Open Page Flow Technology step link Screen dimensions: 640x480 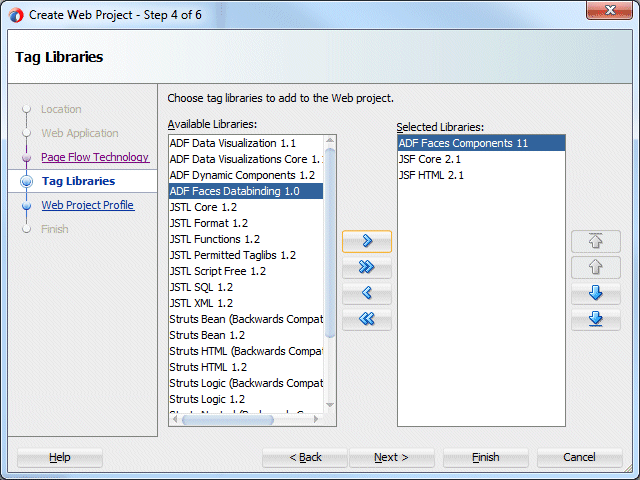[x=95, y=157]
